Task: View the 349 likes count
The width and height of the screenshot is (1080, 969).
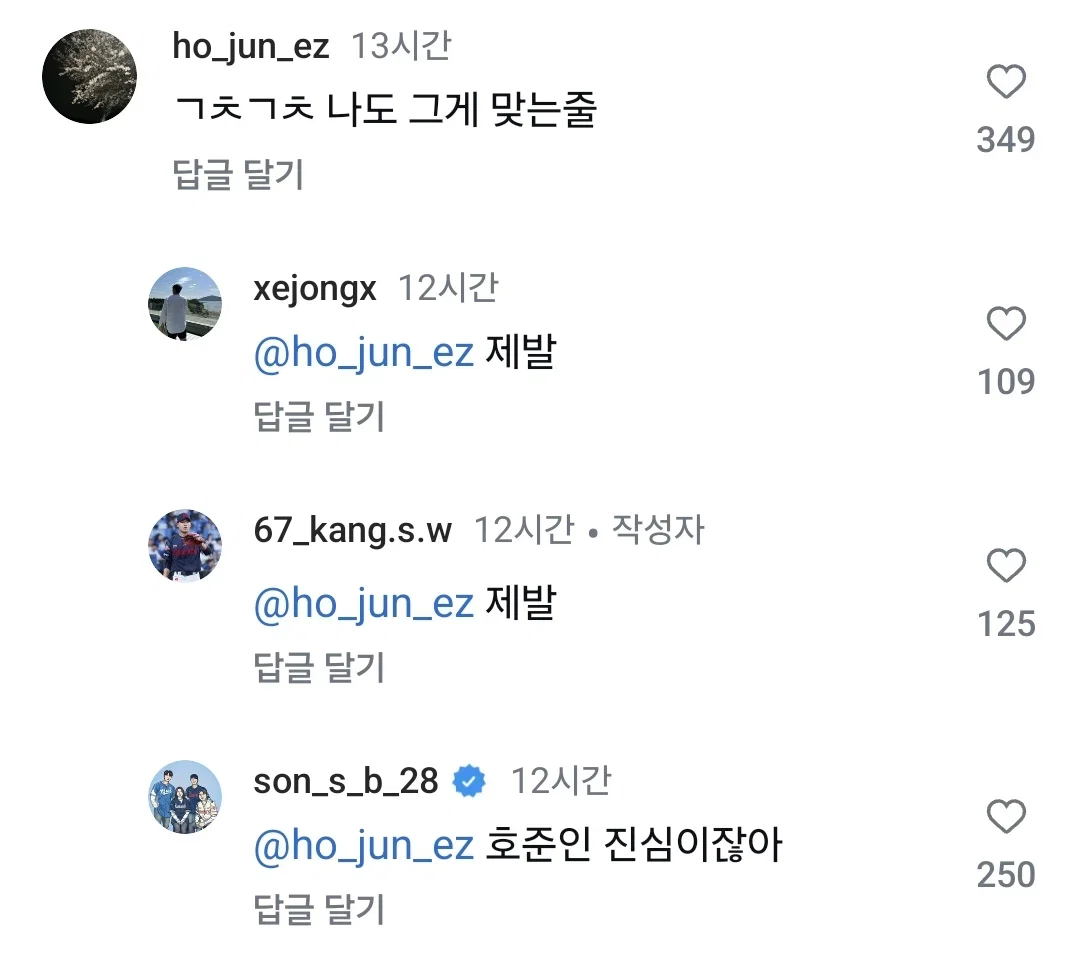Action: click(1006, 140)
